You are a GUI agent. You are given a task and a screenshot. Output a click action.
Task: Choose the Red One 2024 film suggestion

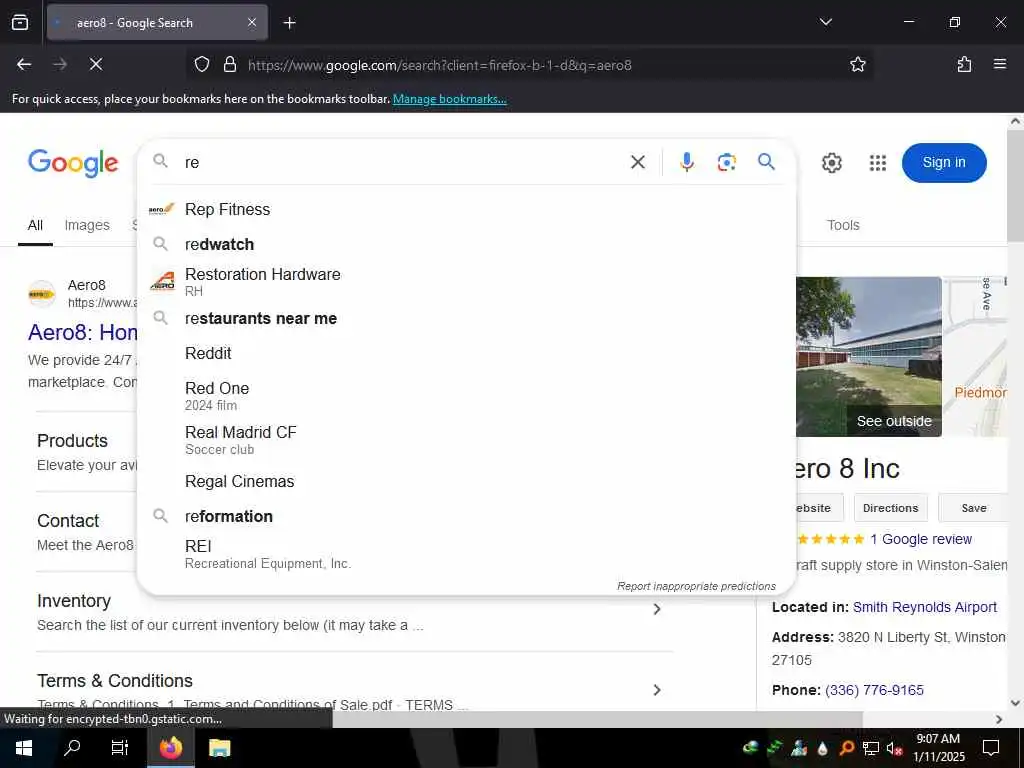pyautogui.click(x=466, y=396)
